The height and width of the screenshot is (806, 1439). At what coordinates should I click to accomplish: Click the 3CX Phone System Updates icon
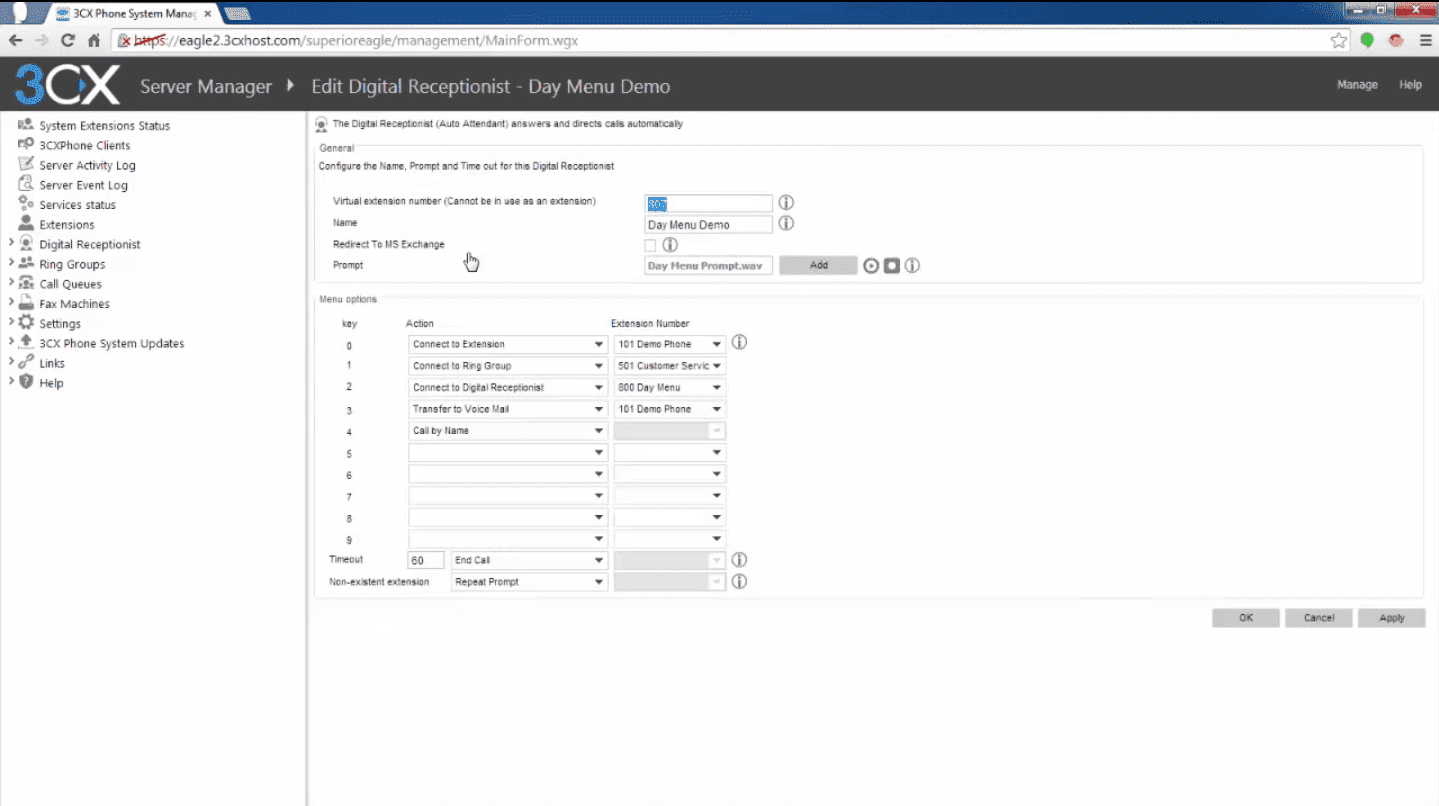(26, 342)
